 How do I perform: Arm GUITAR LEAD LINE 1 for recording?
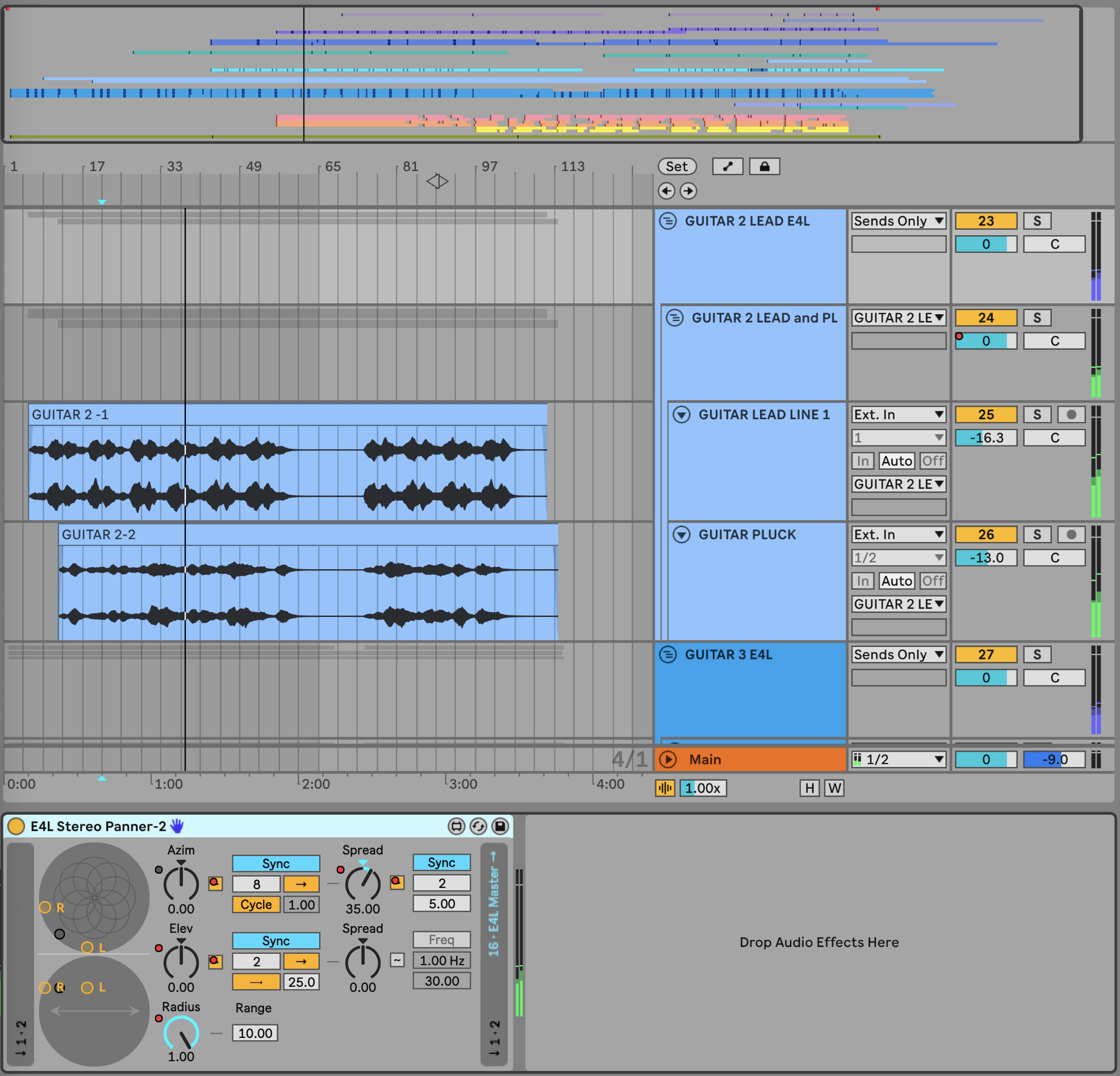point(1071,415)
